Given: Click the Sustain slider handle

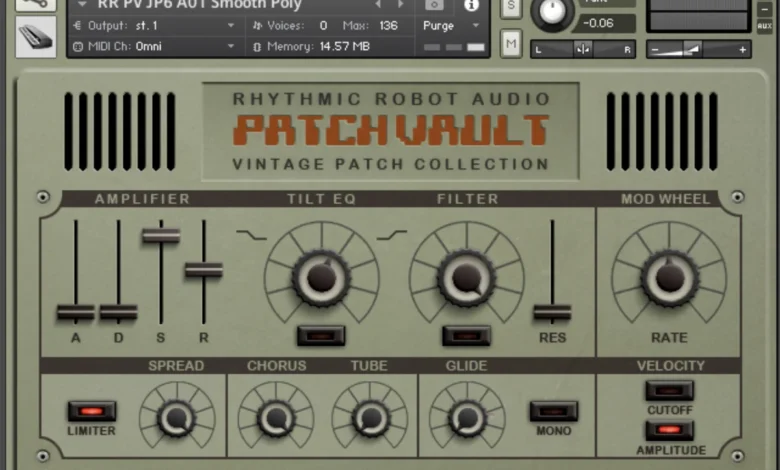Looking at the screenshot, I should 160,236.
